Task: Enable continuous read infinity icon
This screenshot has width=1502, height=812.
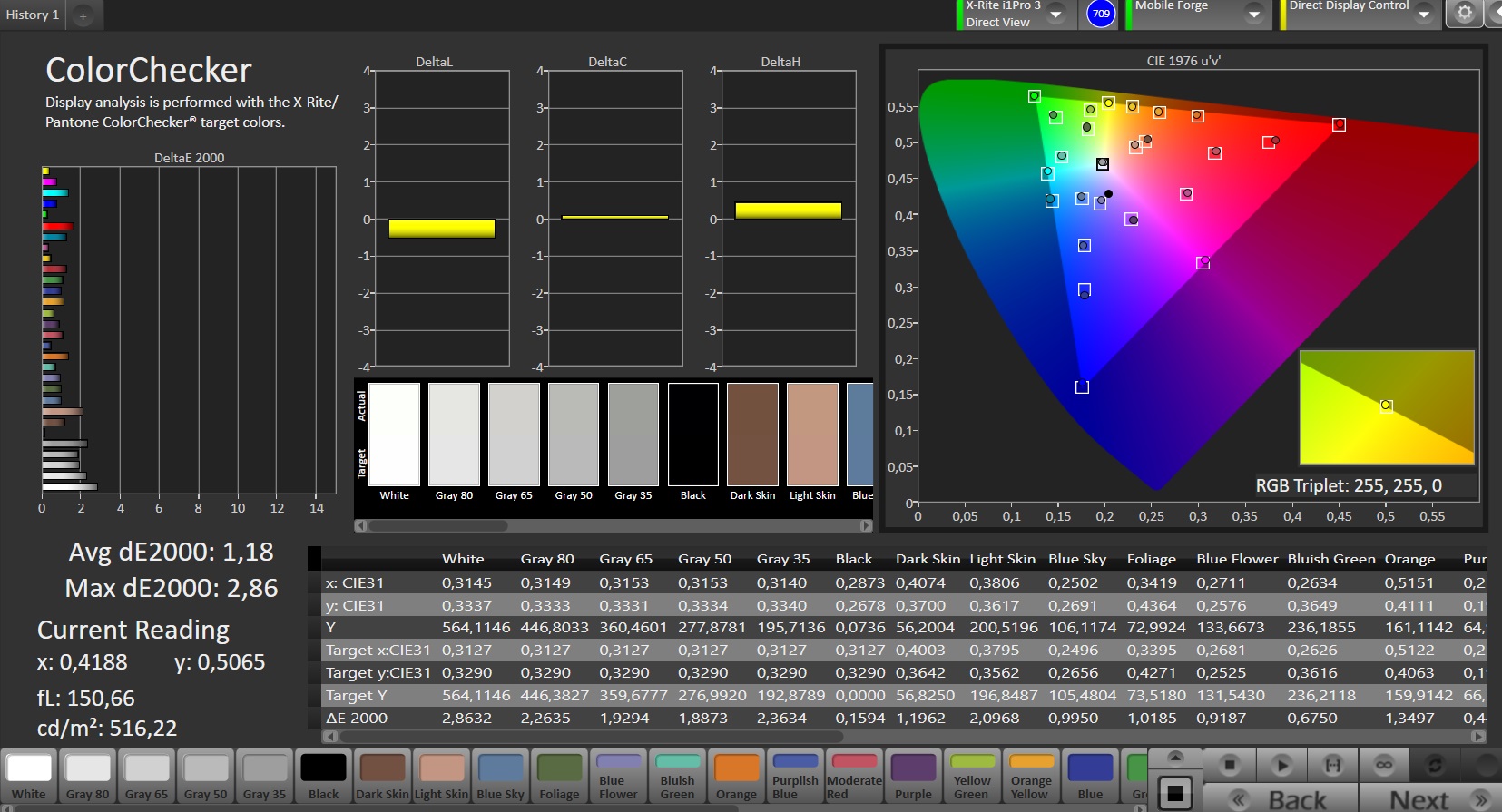Action: tap(1384, 765)
